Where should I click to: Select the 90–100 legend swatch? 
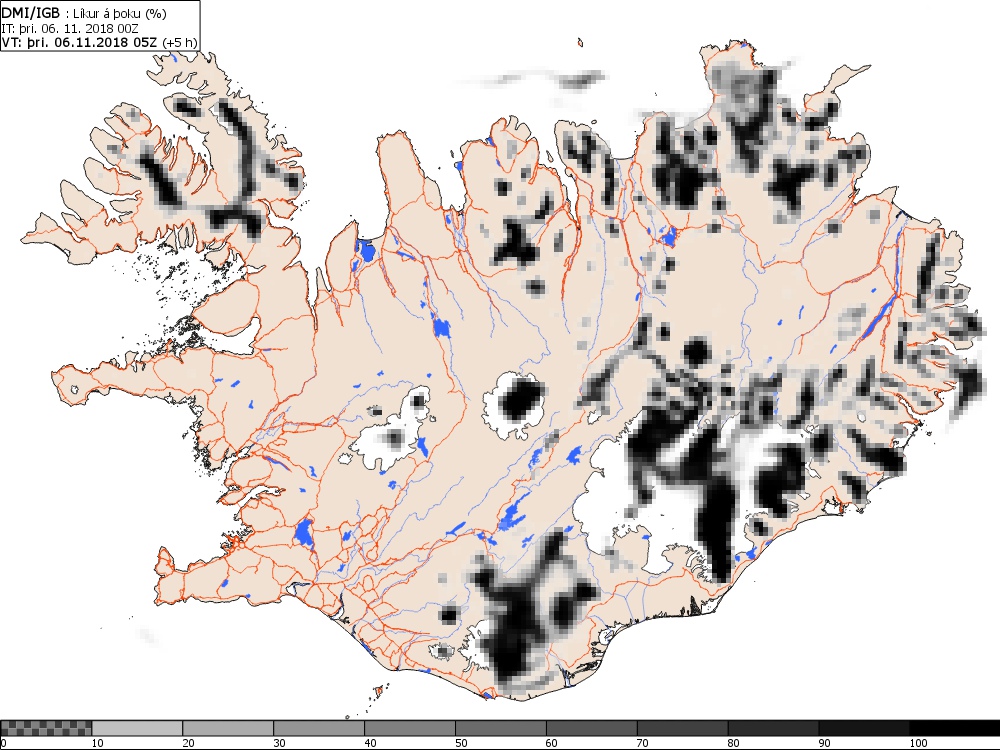(x=864, y=728)
